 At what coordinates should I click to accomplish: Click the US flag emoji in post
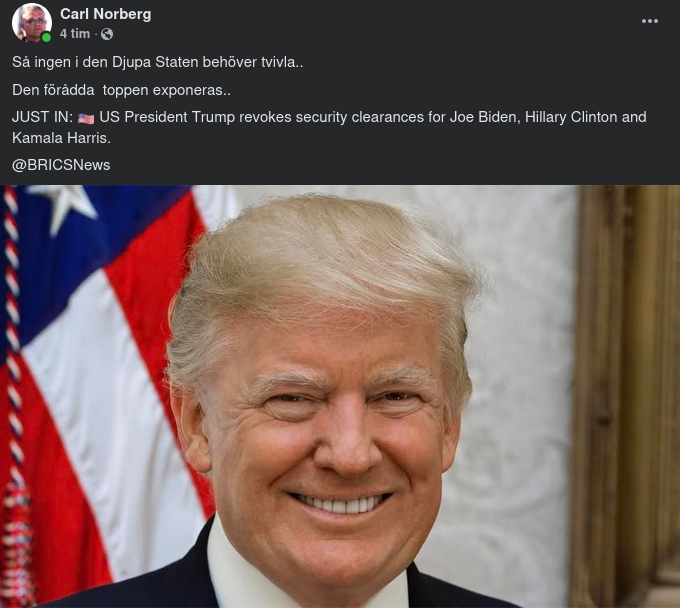pyautogui.click(x=86, y=118)
